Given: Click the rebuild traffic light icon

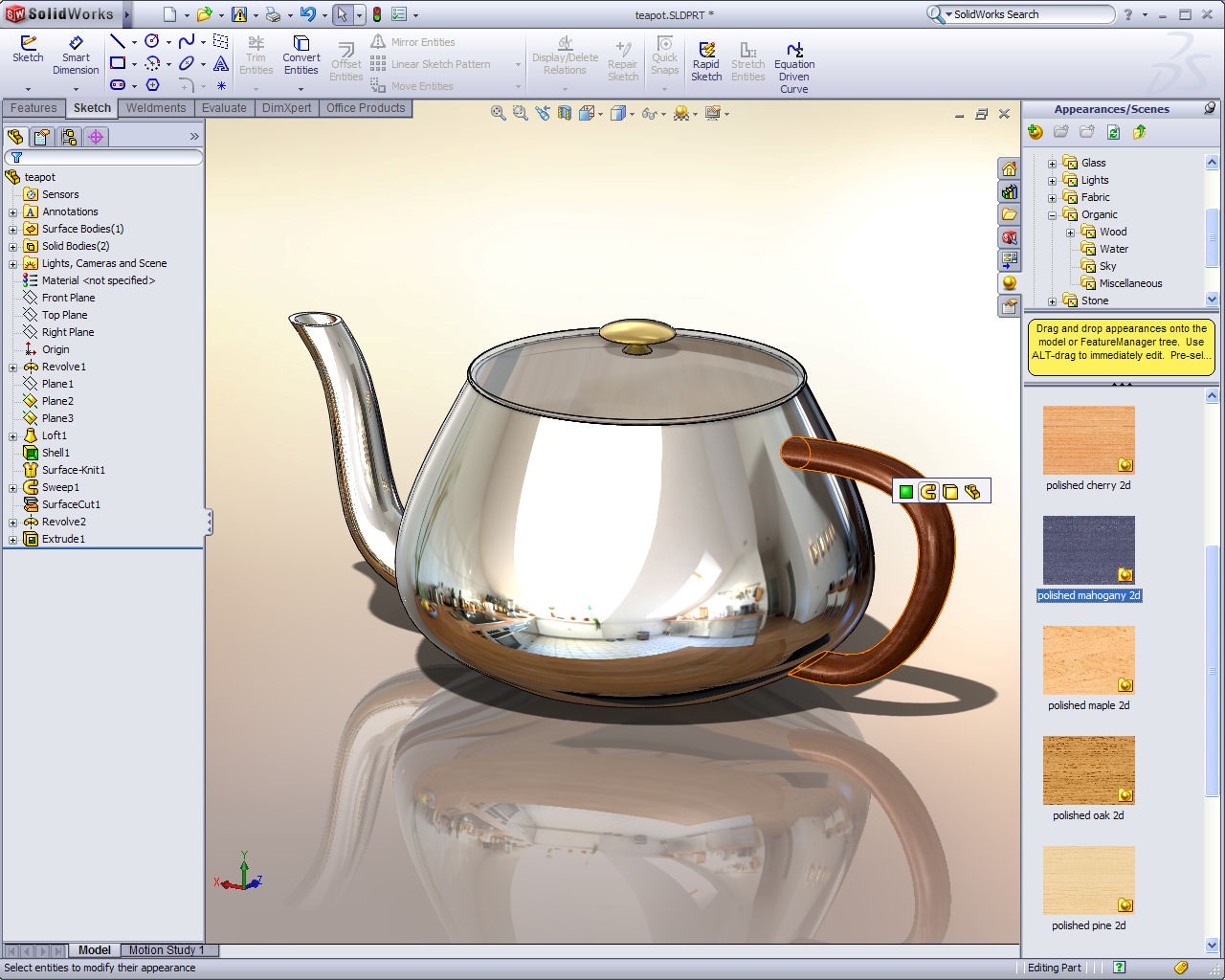Looking at the screenshot, I should pyautogui.click(x=376, y=14).
